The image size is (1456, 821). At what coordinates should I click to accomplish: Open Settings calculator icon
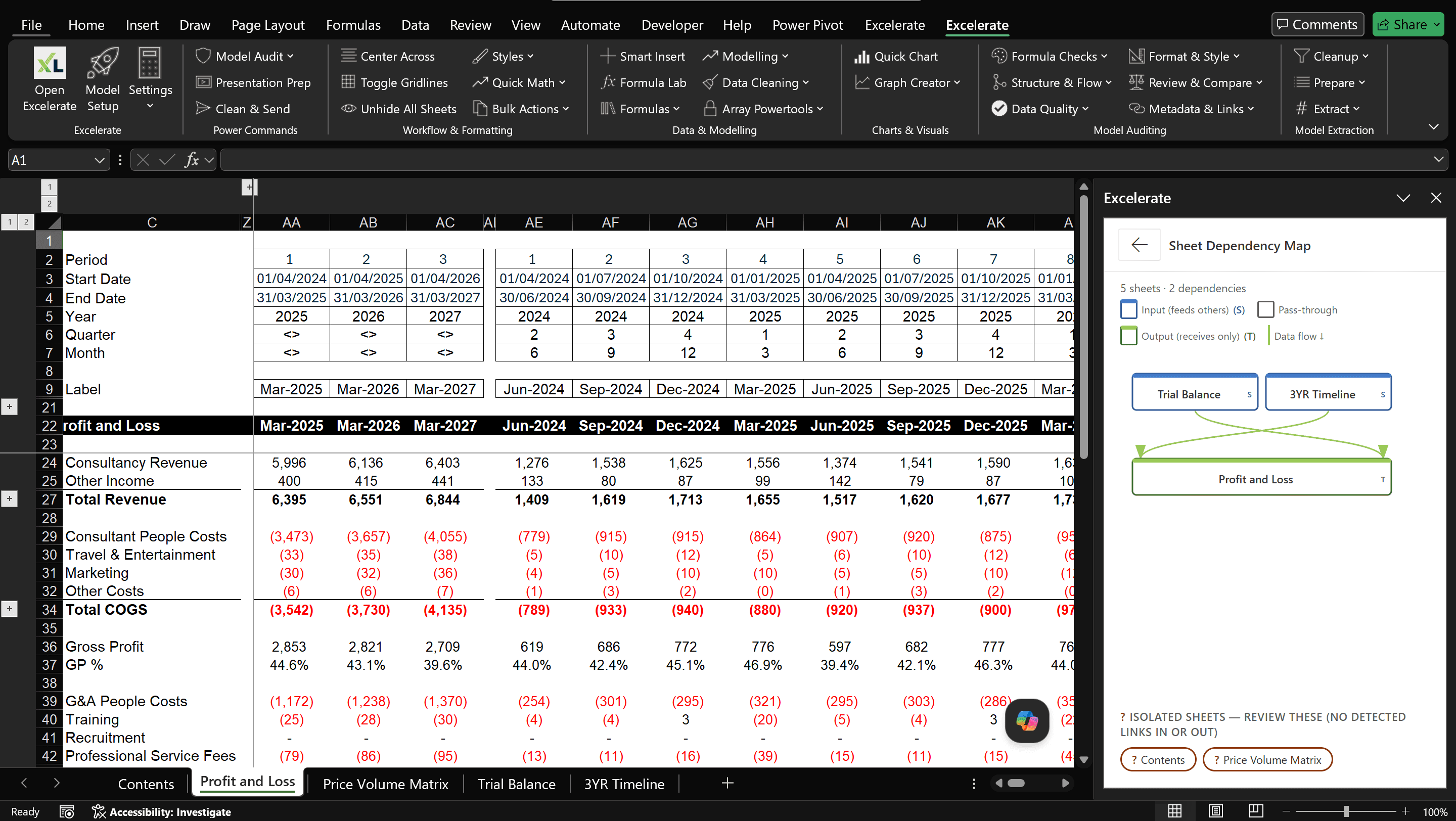point(150,79)
